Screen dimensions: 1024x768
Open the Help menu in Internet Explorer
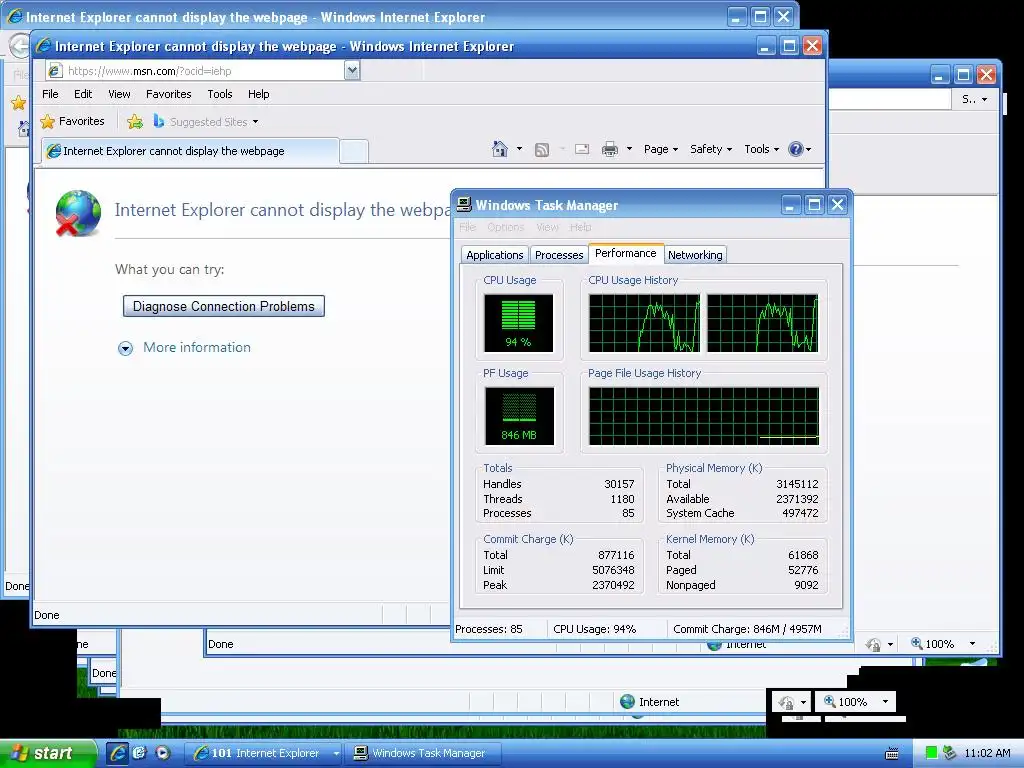(259, 94)
